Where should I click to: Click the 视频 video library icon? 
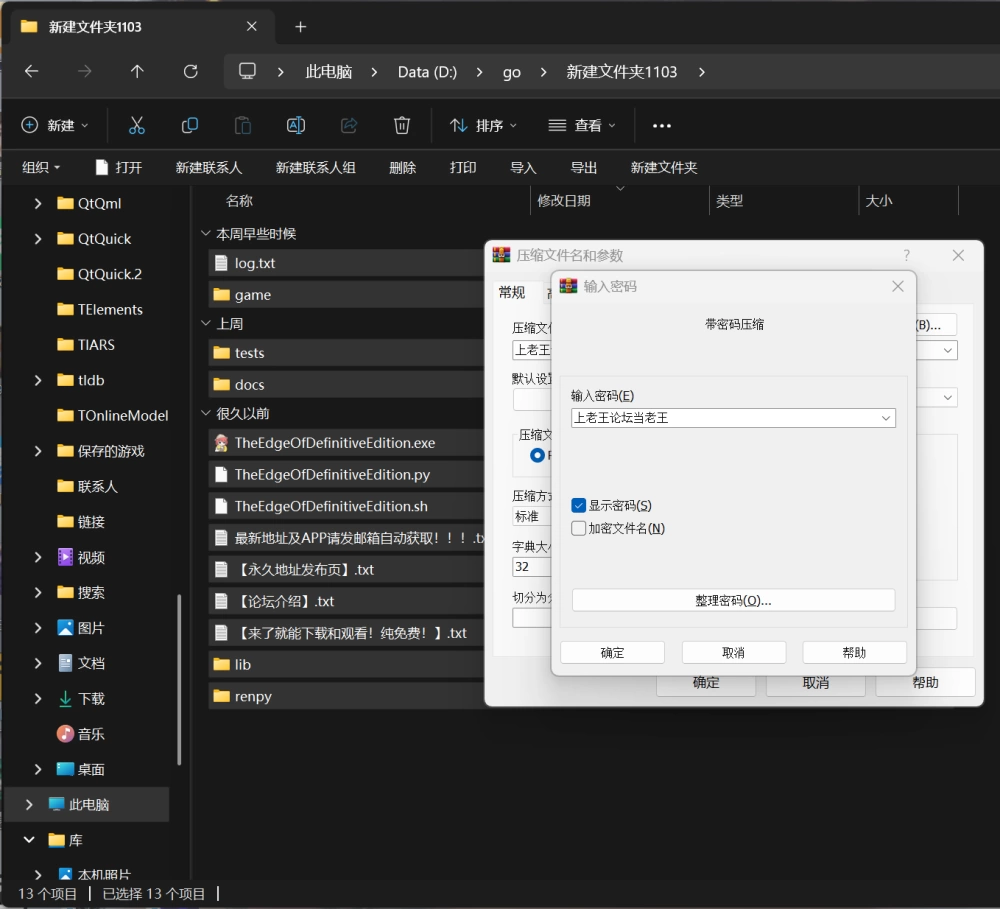65,557
